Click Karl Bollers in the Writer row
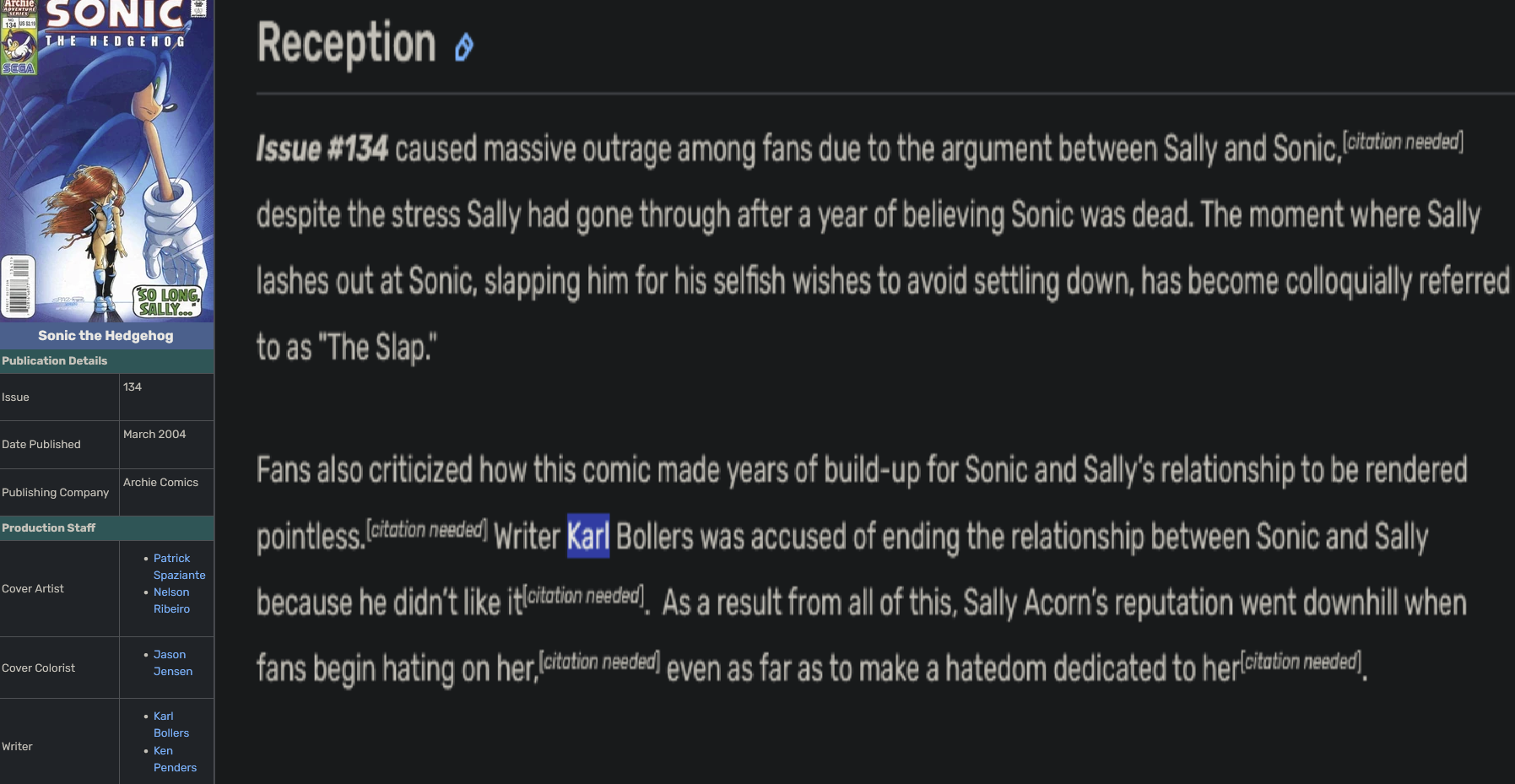 click(170, 724)
